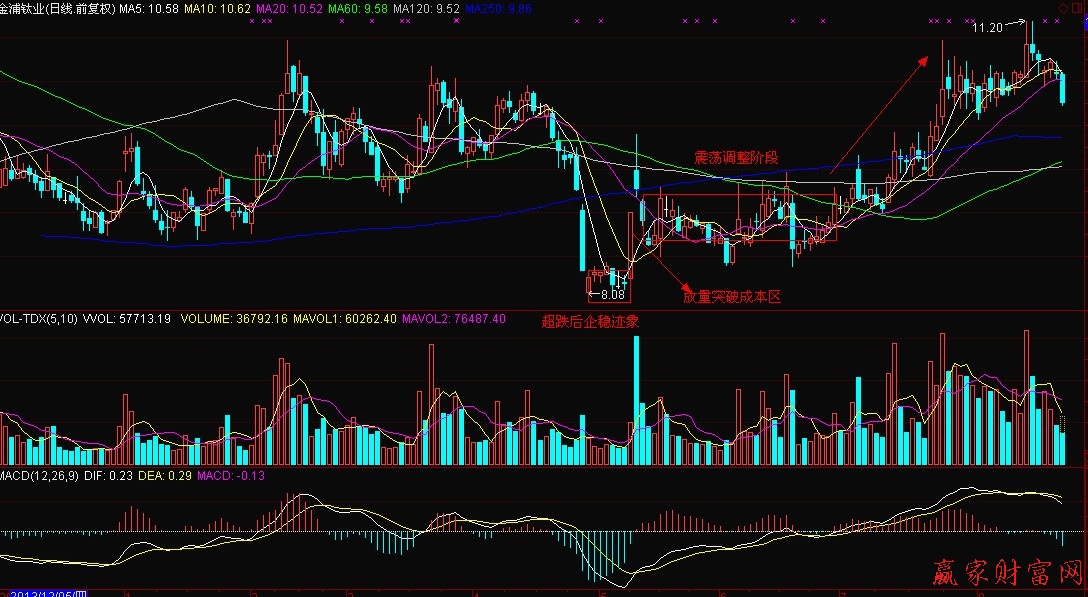Click the 赢家财富网 watermark link
This screenshot has height=597, width=1088.
1007,573
